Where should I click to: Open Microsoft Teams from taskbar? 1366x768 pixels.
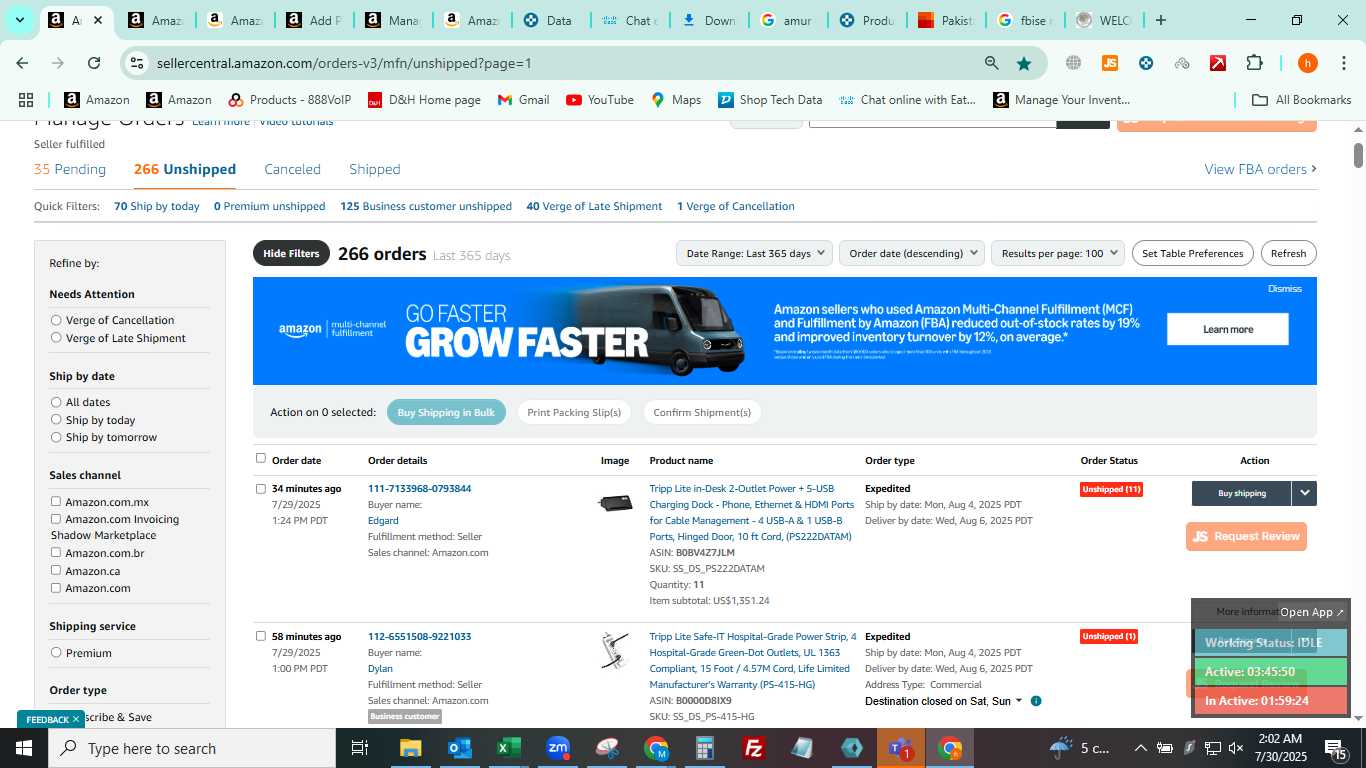pyautogui.click(x=900, y=748)
